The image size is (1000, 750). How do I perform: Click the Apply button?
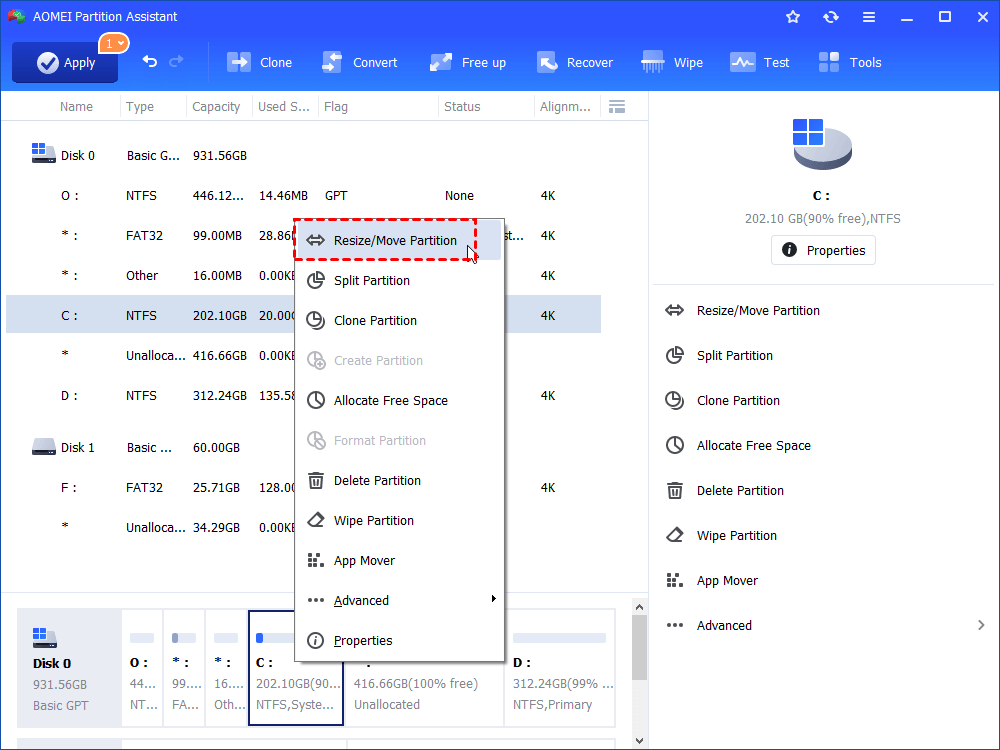coord(65,62)
